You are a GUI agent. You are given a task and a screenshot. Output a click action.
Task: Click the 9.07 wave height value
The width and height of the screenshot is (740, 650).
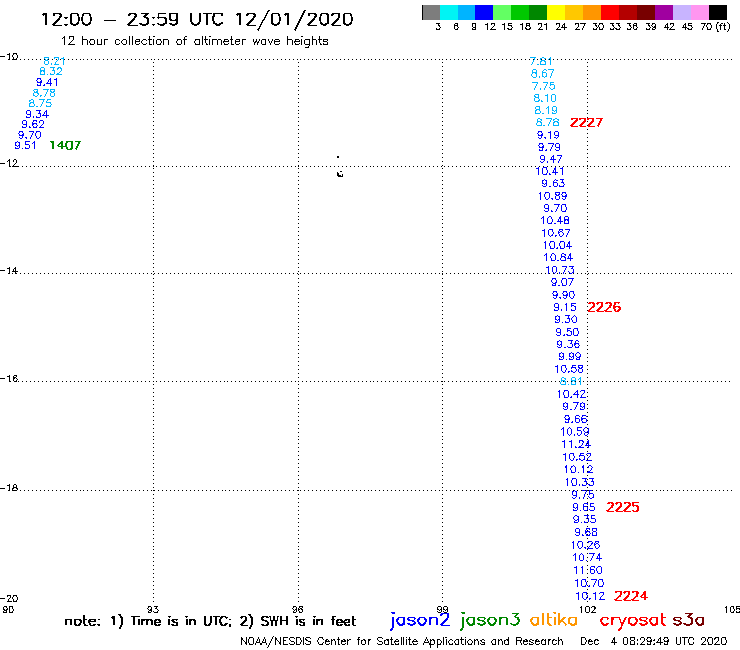click(563, 283)
